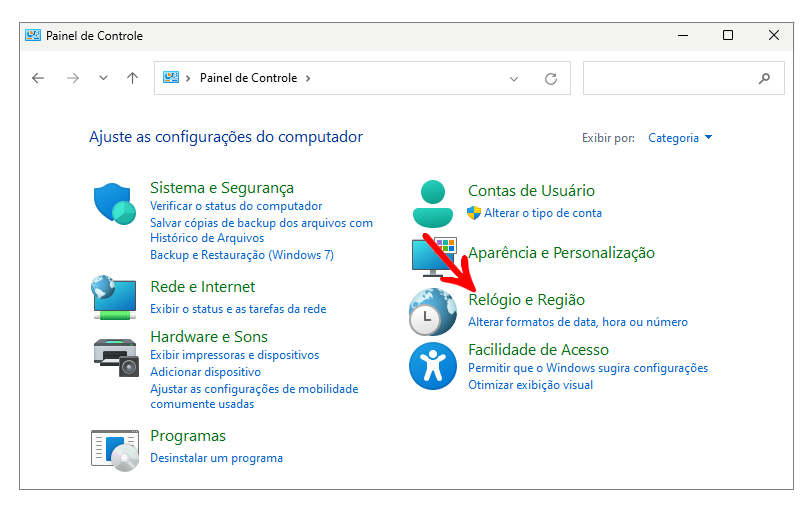
Task: Click the Contas de Usuário person icon
Action: point(433,203)
